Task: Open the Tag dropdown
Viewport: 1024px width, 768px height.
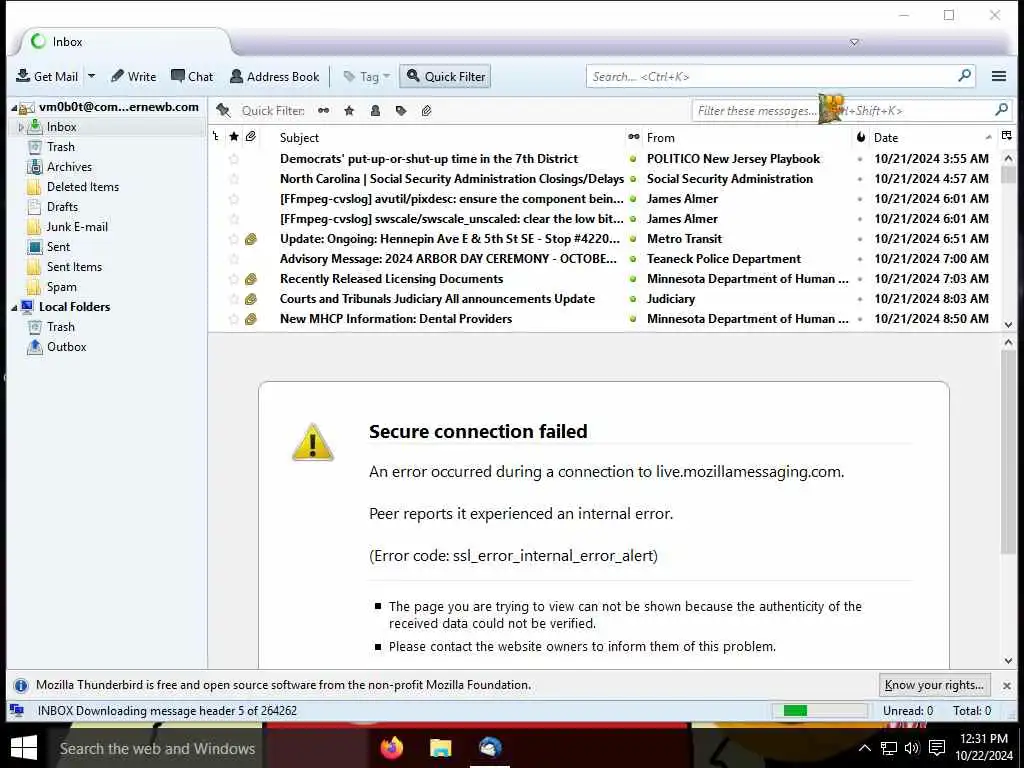Action: [366, 76]
